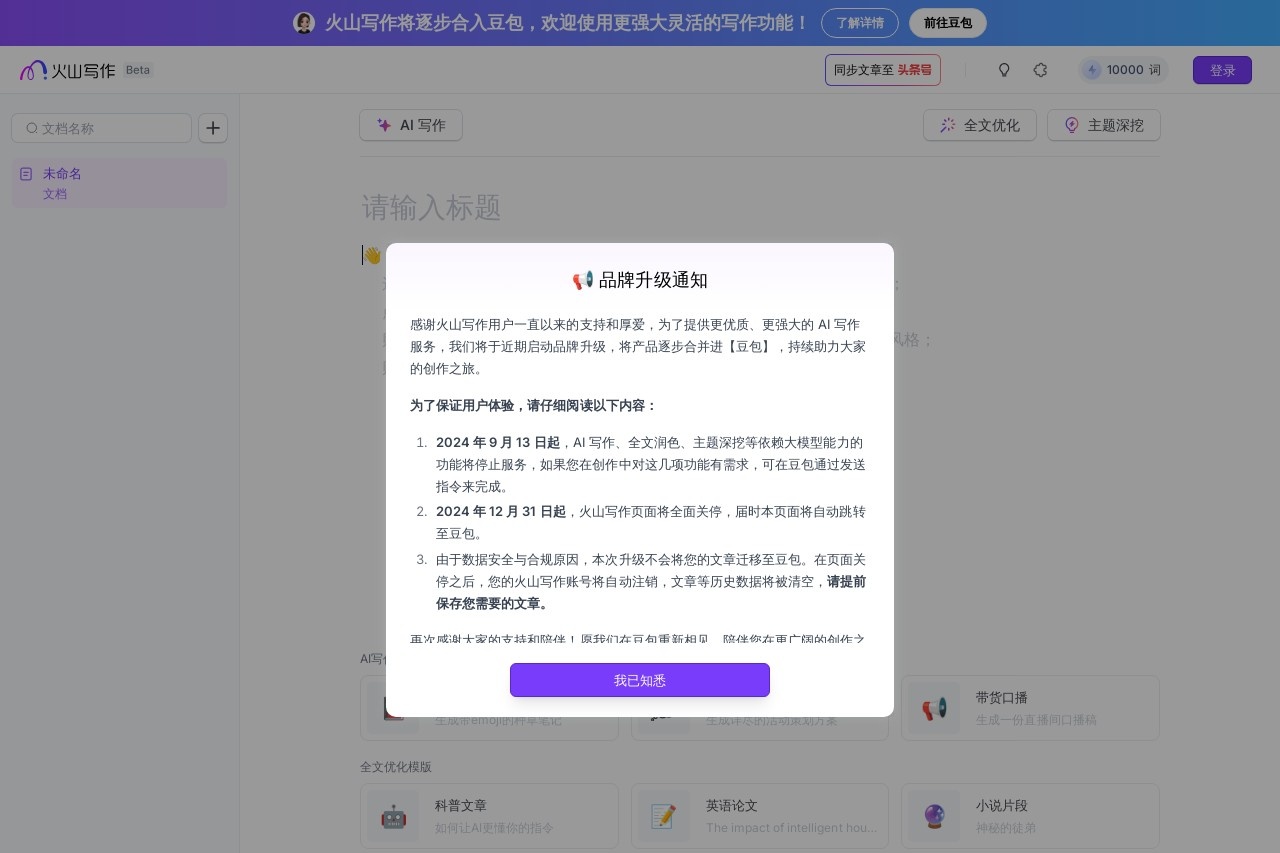Image resolution: width=1280 pixels, height=853 pixels.
Task: Click the lightbulb icon in the header
Action: (x=1004, y=70)
